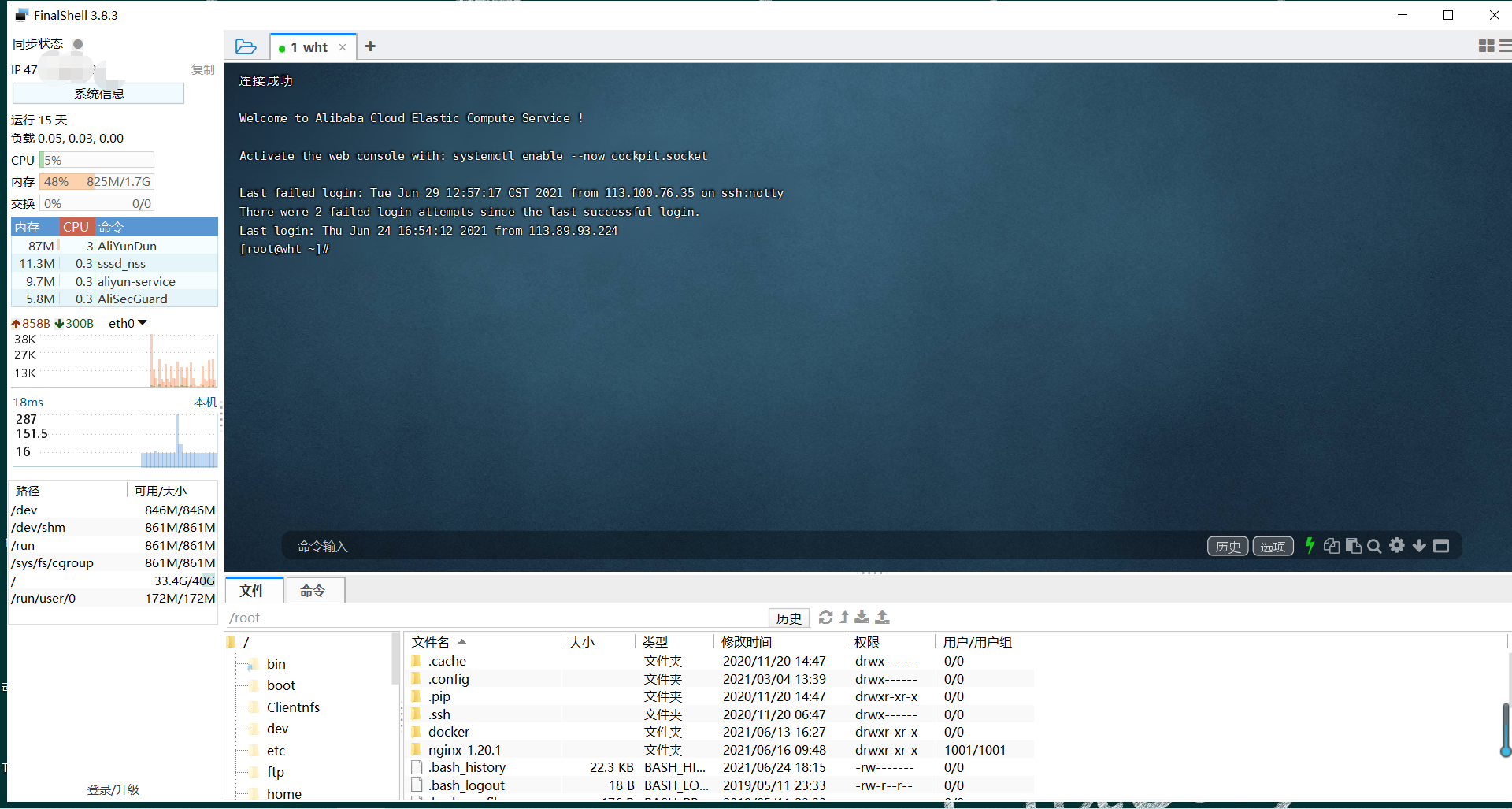The height and width of the screenshot is (809, 1512).
Task: Select etc folder in directory tree
Action: click(276, 751)
